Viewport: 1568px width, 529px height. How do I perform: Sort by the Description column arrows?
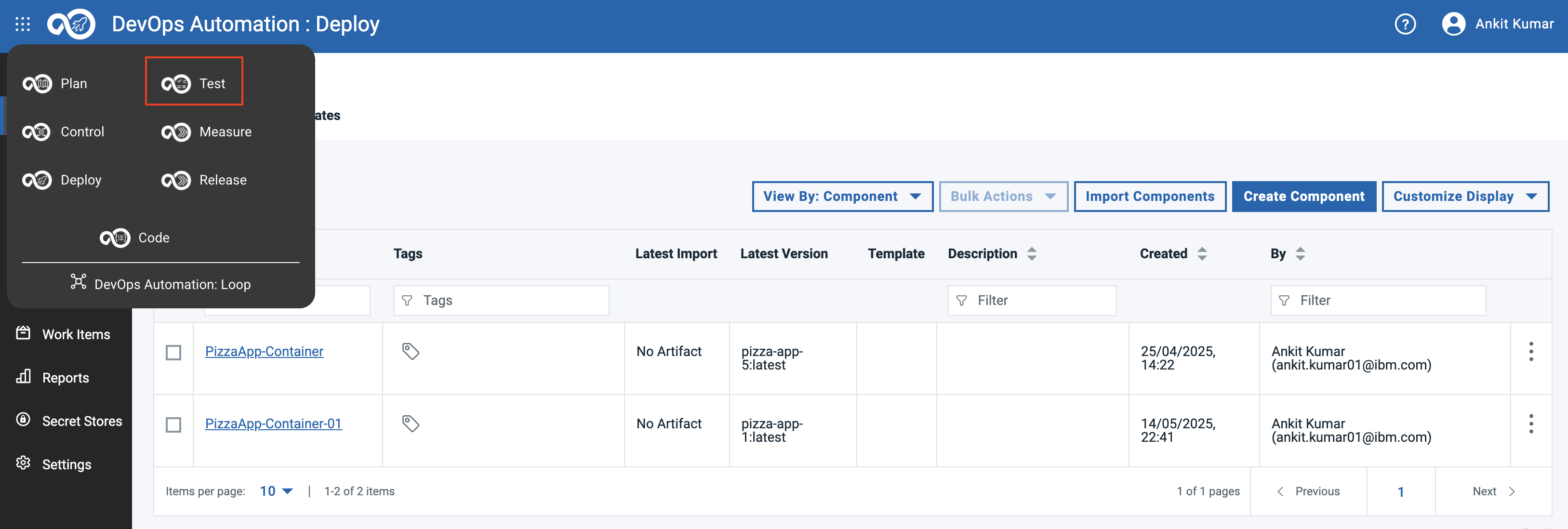(1032, 254)
